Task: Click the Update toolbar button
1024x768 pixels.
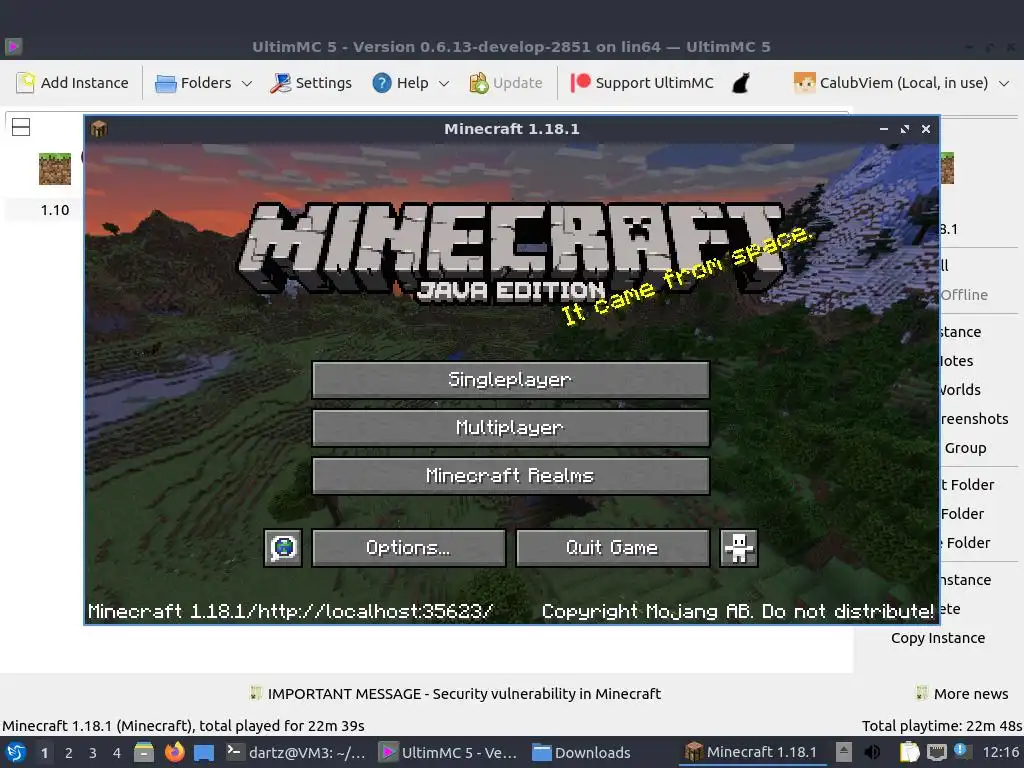Action: (x=505, y=83)
